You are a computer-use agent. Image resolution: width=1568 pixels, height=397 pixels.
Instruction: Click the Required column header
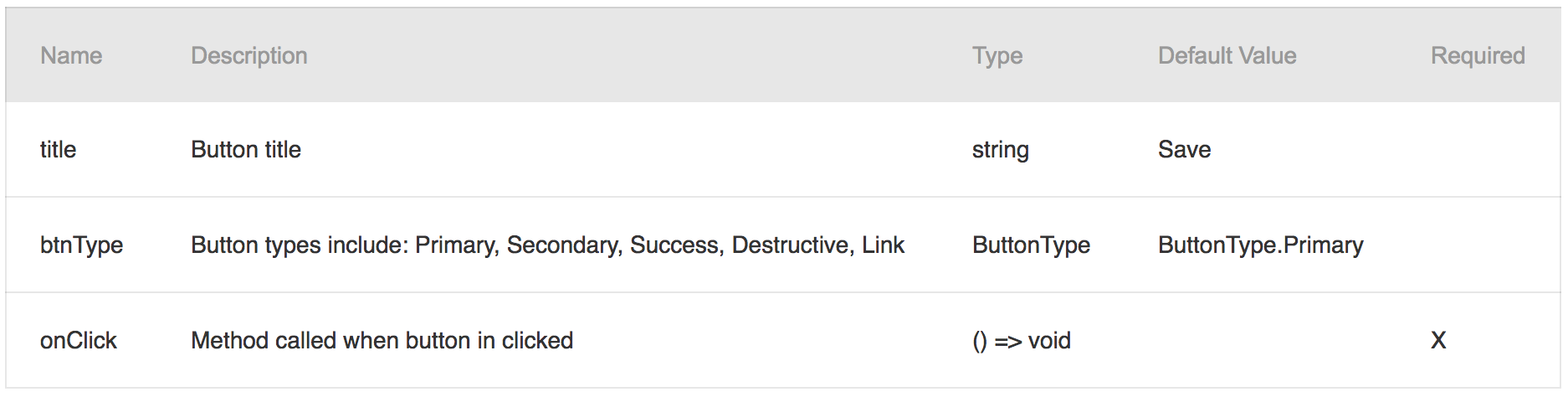click(1478, 55)
